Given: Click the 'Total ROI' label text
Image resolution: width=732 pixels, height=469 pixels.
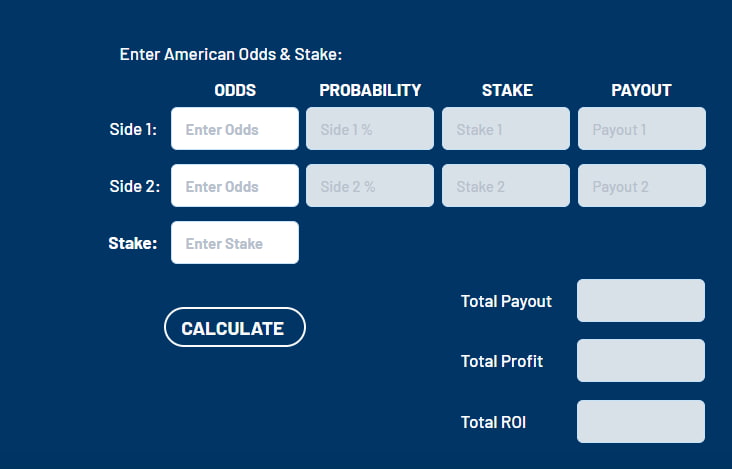Looking at the screenshot, I should tap(493, 422).
